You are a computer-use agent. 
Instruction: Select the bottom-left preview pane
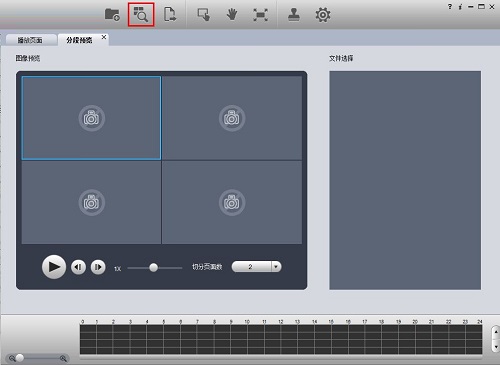coord(91,202)
